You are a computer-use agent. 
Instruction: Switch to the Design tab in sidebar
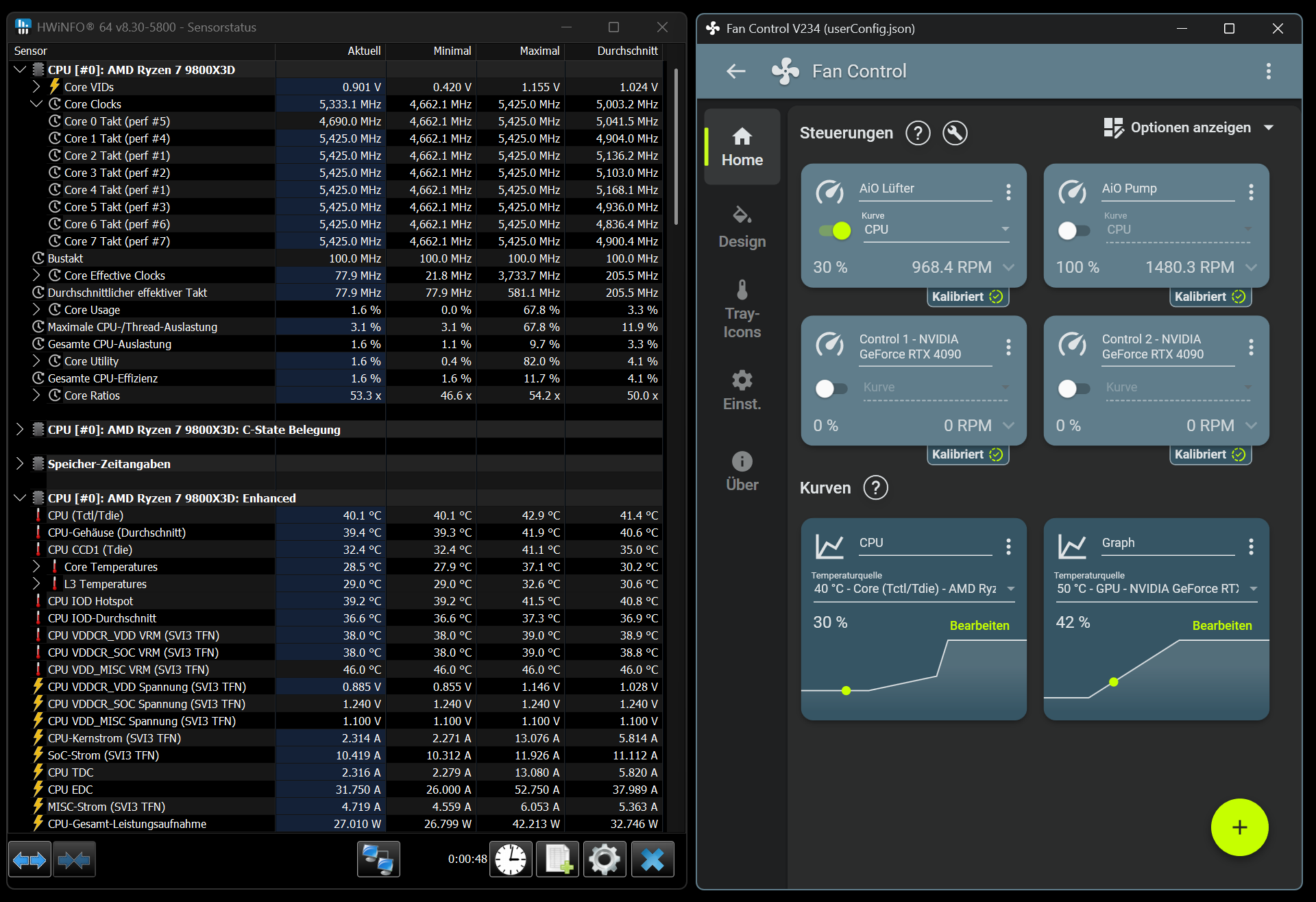[x=742, y=227]
